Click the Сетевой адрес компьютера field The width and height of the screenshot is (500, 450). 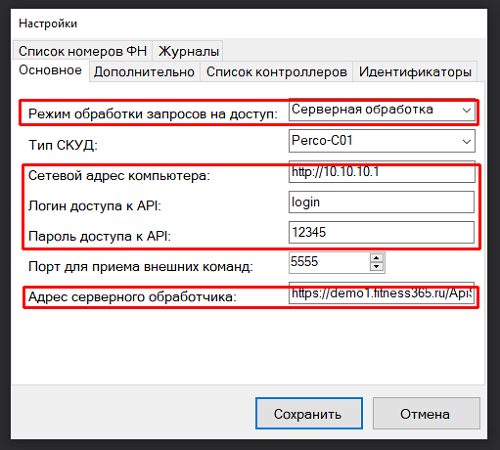pos(382,172)
